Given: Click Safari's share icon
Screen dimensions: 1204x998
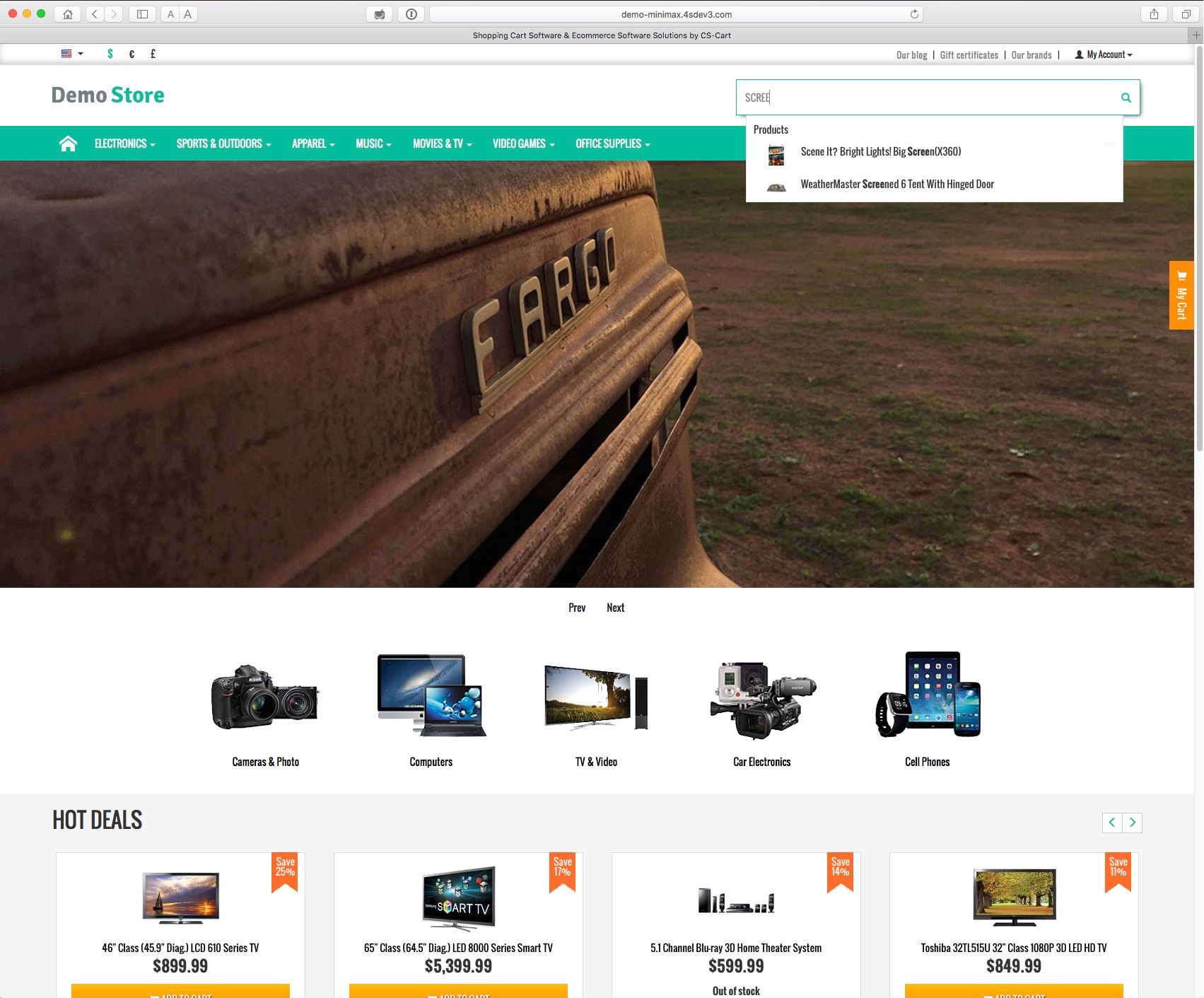Looking at the screenshot, I should (x=1154, y=14).
